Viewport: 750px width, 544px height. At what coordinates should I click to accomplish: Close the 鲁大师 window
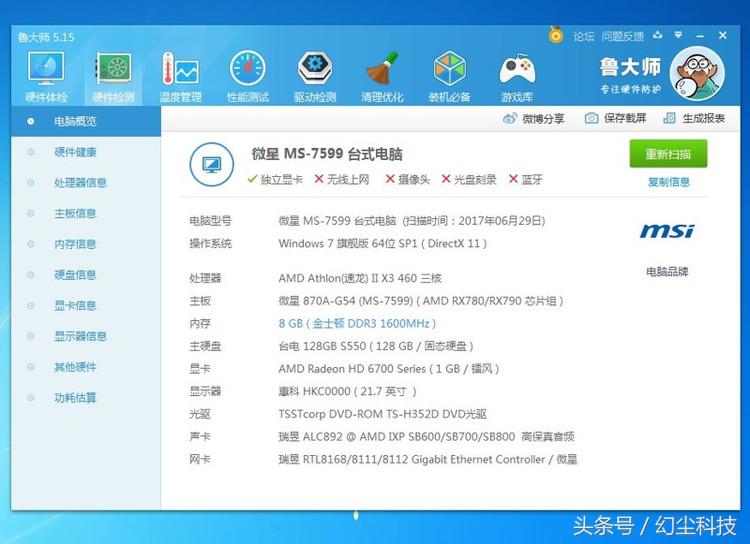click(723, 35)
